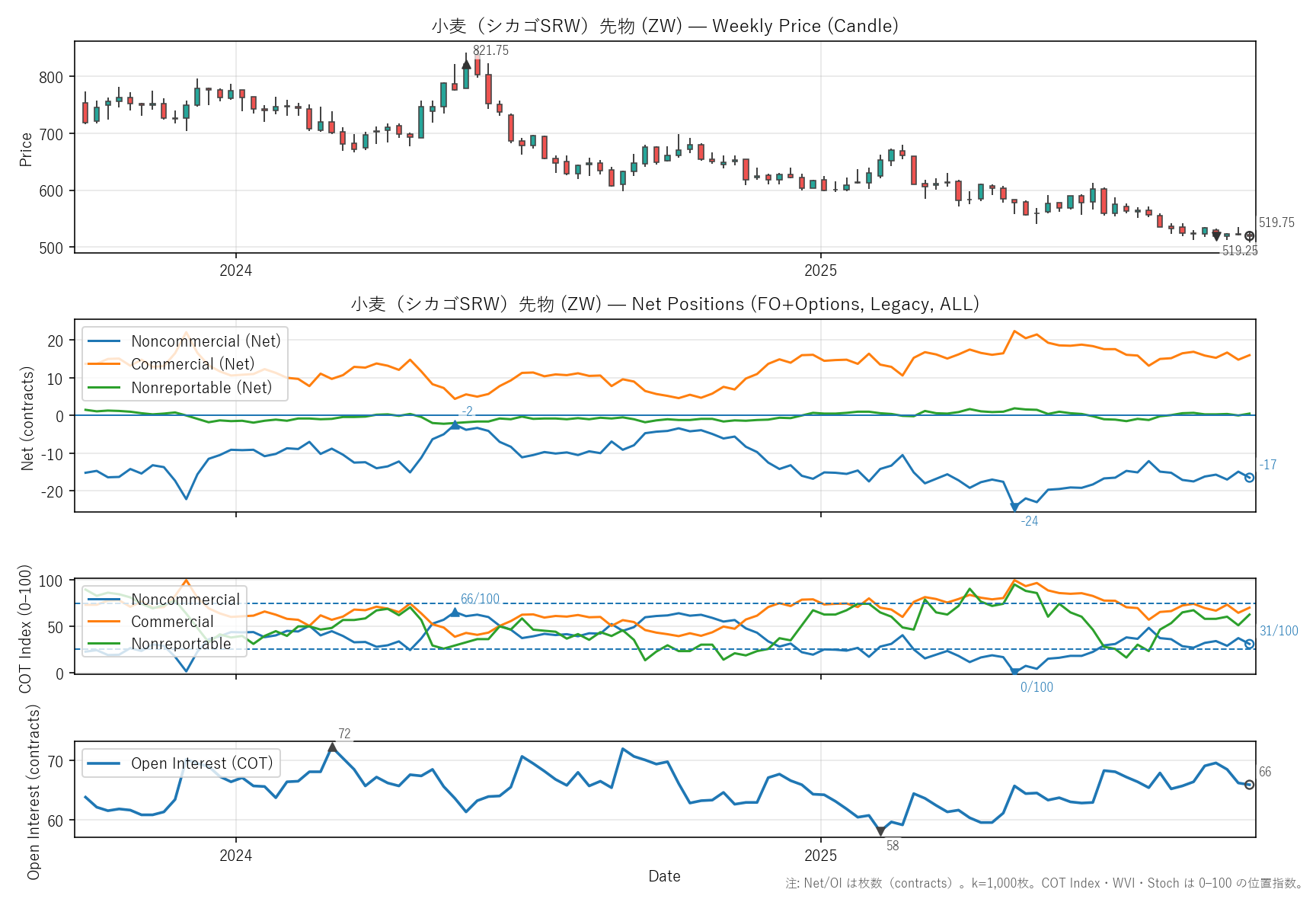Click the Commercial entry in COT Index legend
Viewport: 1316px width, 899px height.
point(172,622)
